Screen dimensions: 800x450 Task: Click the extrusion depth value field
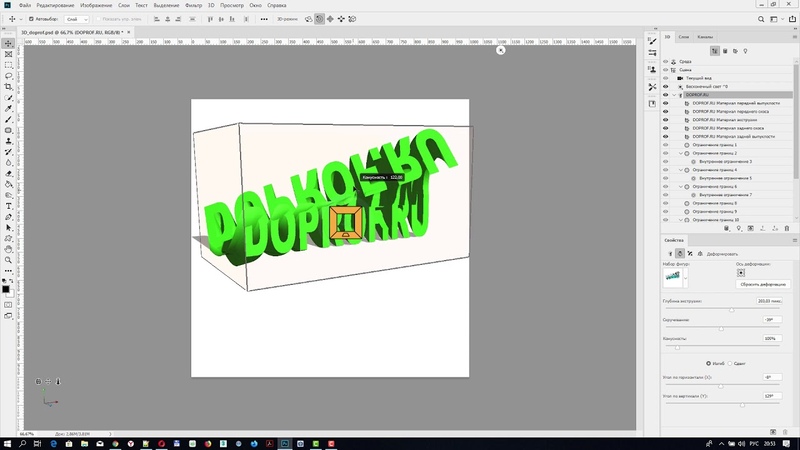coord(769,301)
